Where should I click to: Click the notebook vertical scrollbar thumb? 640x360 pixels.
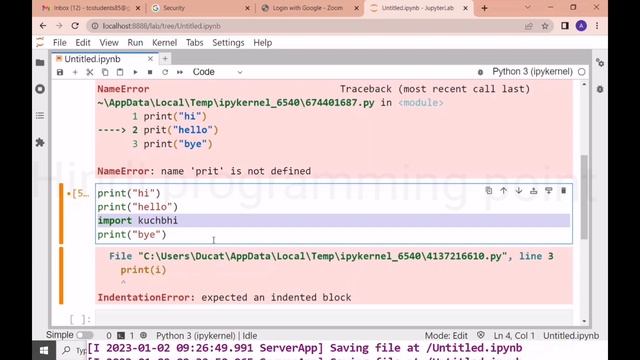coord(584,197)
